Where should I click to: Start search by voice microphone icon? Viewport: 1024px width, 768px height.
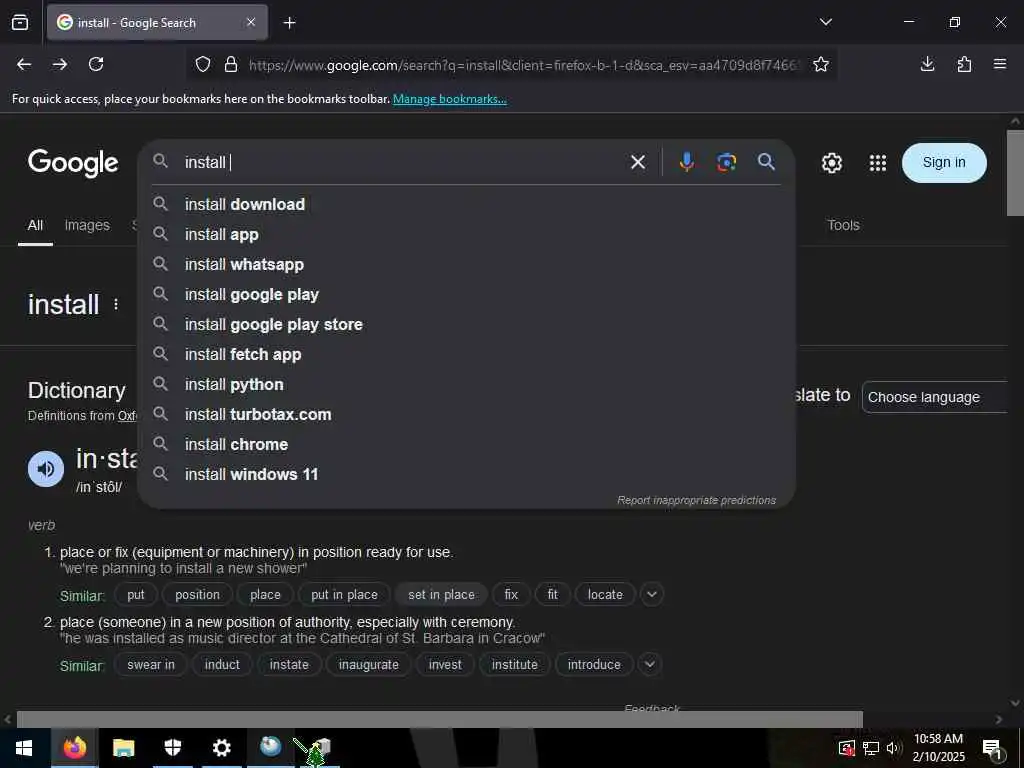coord(686,162)
